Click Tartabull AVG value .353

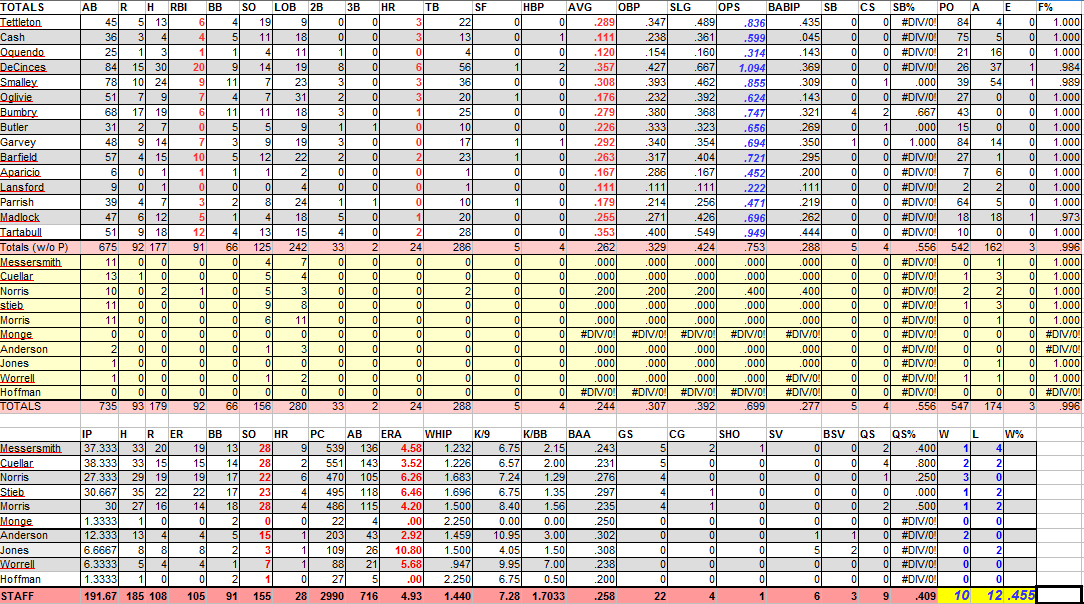click(591, 232)
